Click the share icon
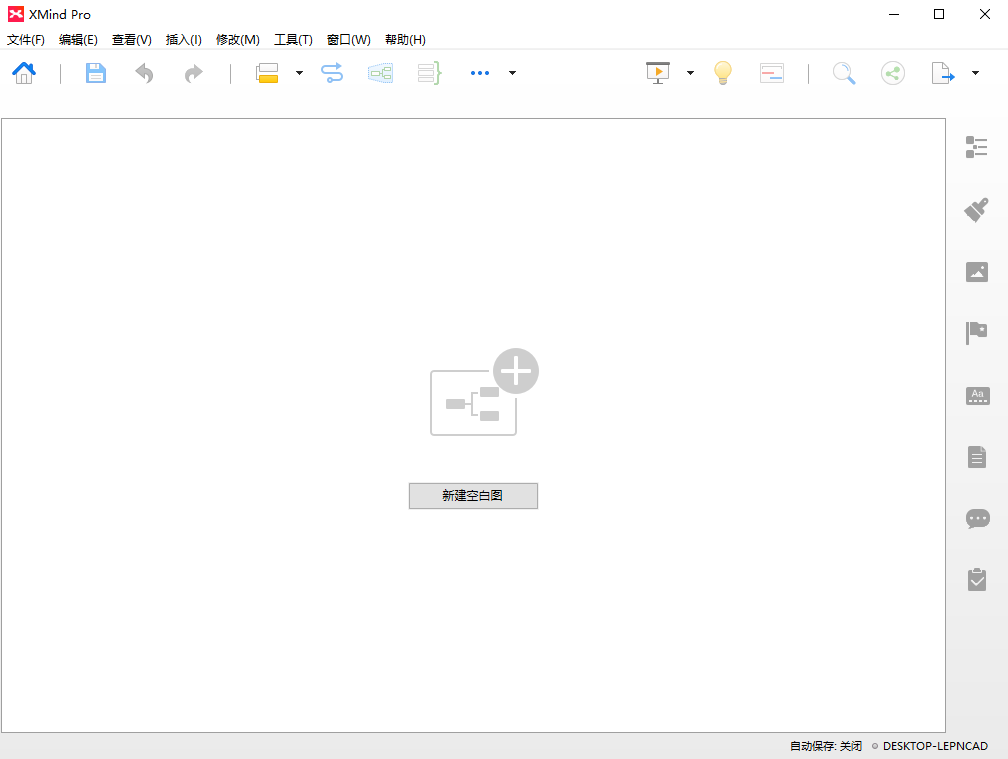The image size is (1008, 759). click(x=893, y=73)
